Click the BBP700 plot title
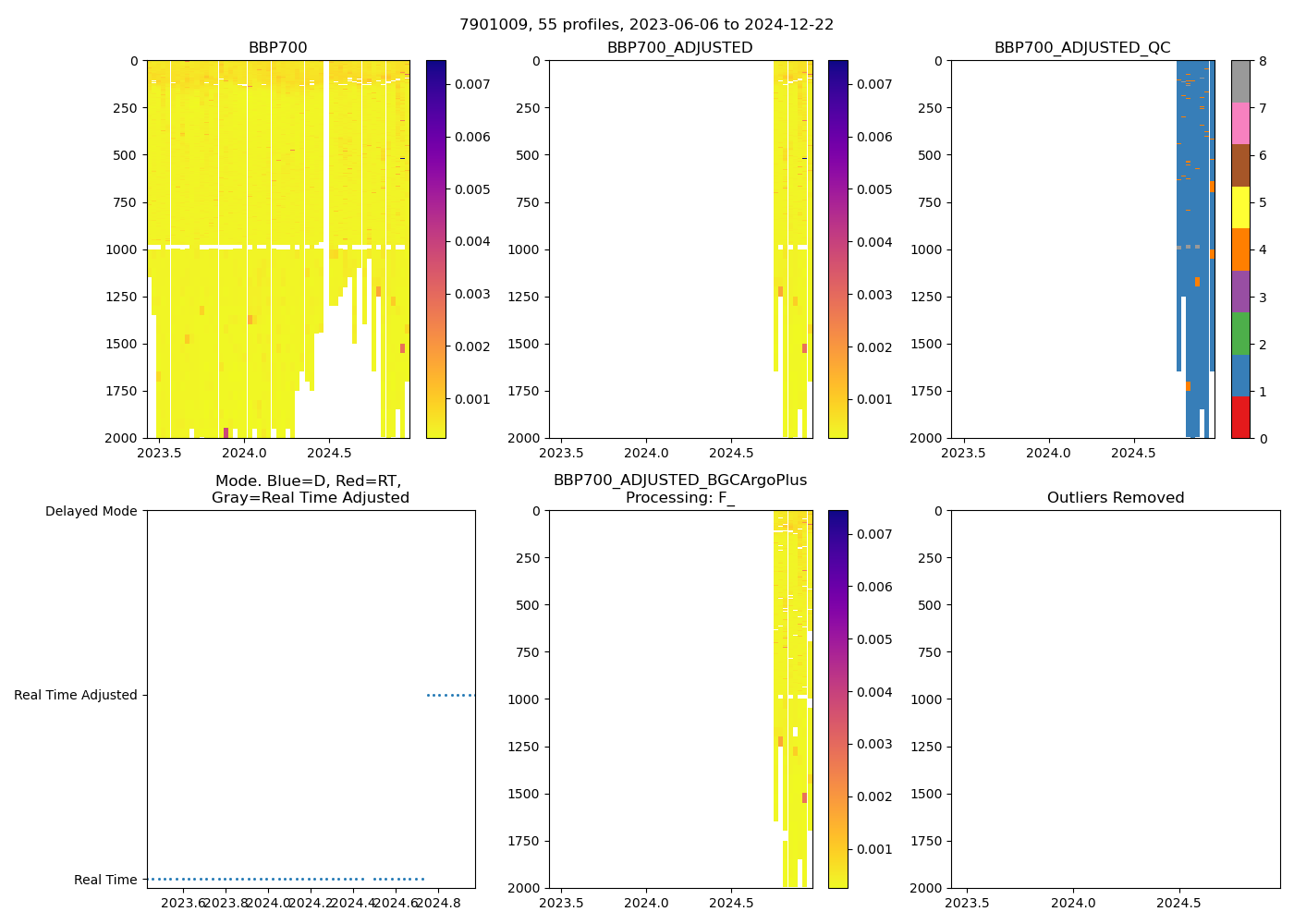The image size is (1294, 924). [x=277, y=48]
